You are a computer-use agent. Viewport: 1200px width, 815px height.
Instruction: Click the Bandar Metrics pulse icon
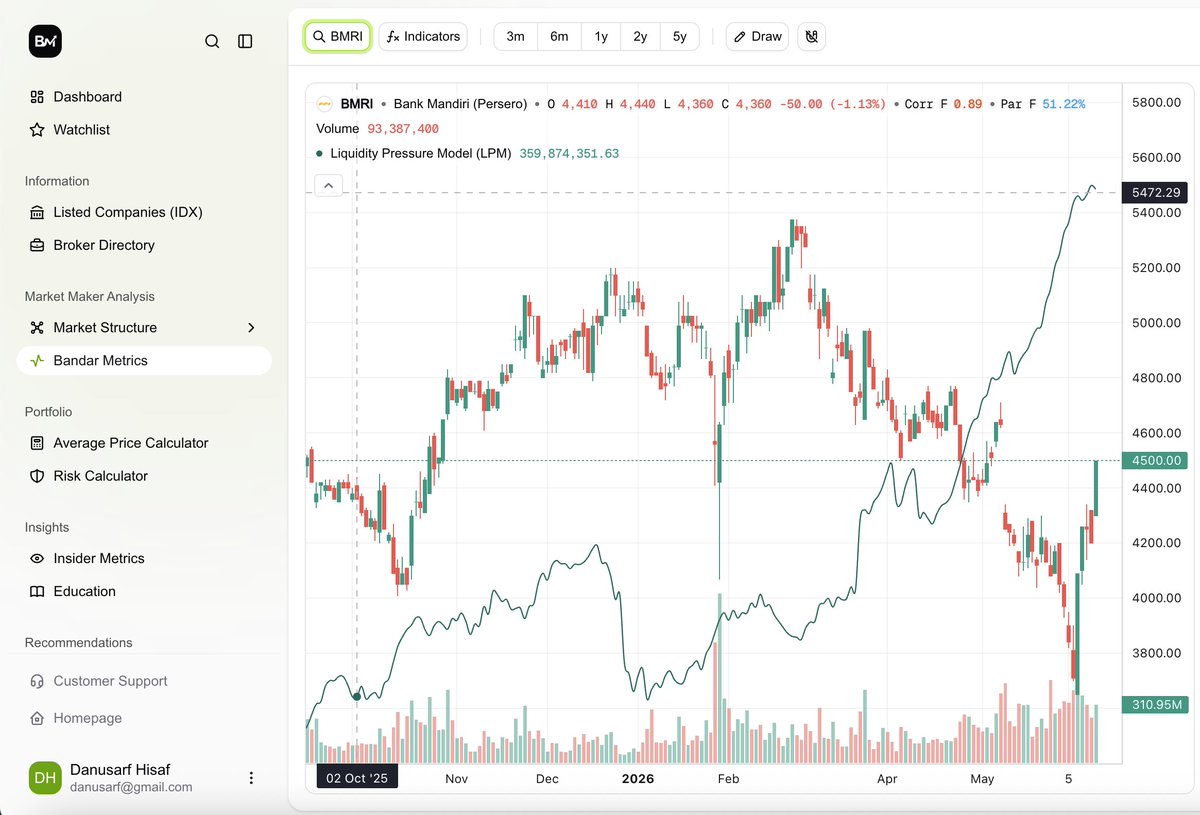37,361
